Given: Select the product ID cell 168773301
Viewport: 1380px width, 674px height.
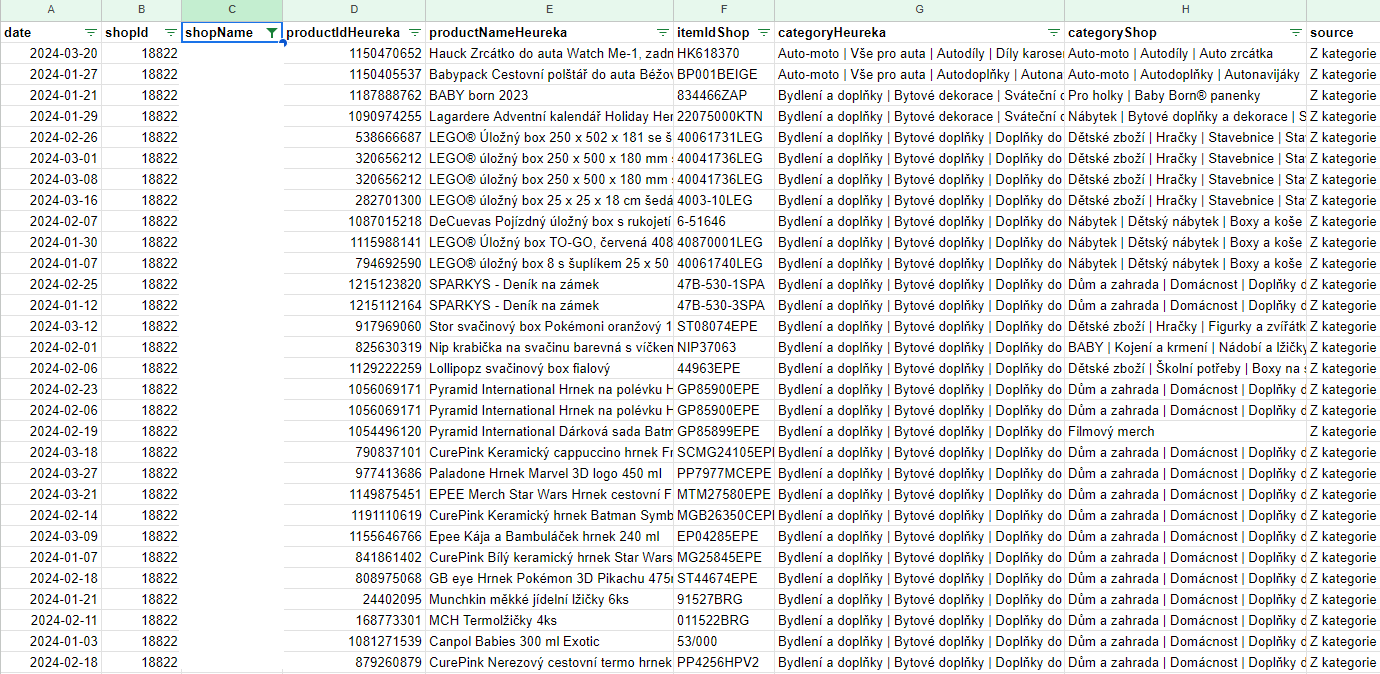Looking at the screenshot, I should click(355, 621).
